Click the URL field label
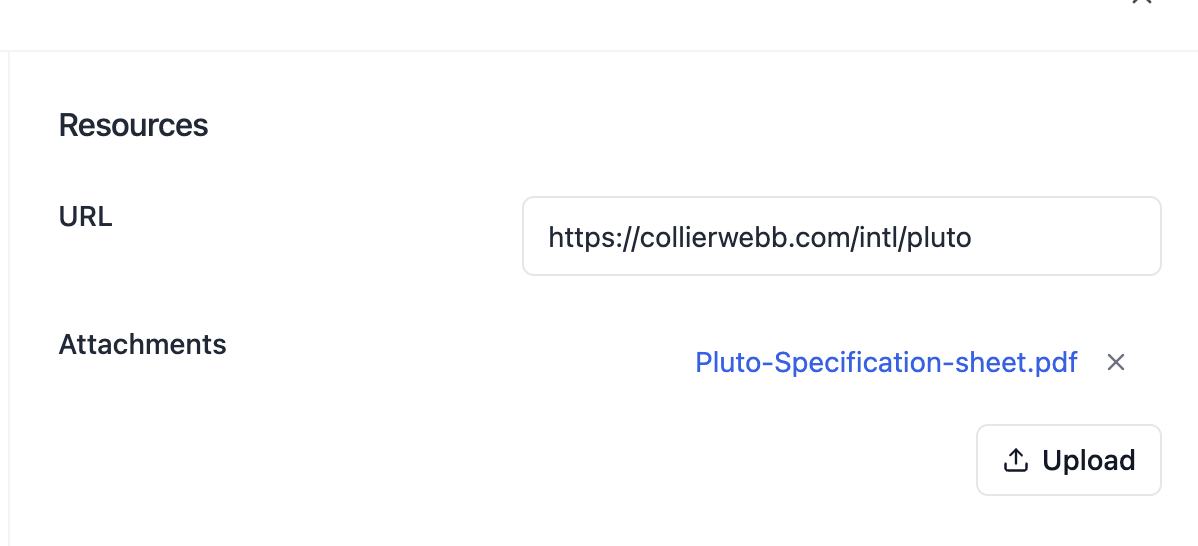 85,216
